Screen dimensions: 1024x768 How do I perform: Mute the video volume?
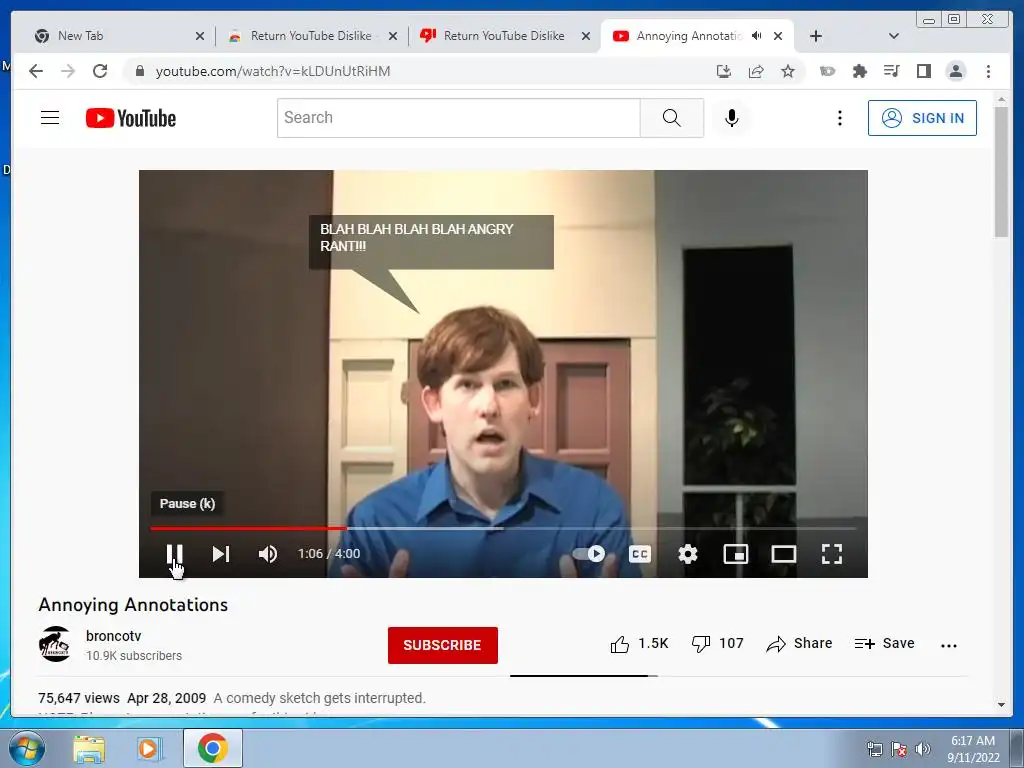click(268, 554)
